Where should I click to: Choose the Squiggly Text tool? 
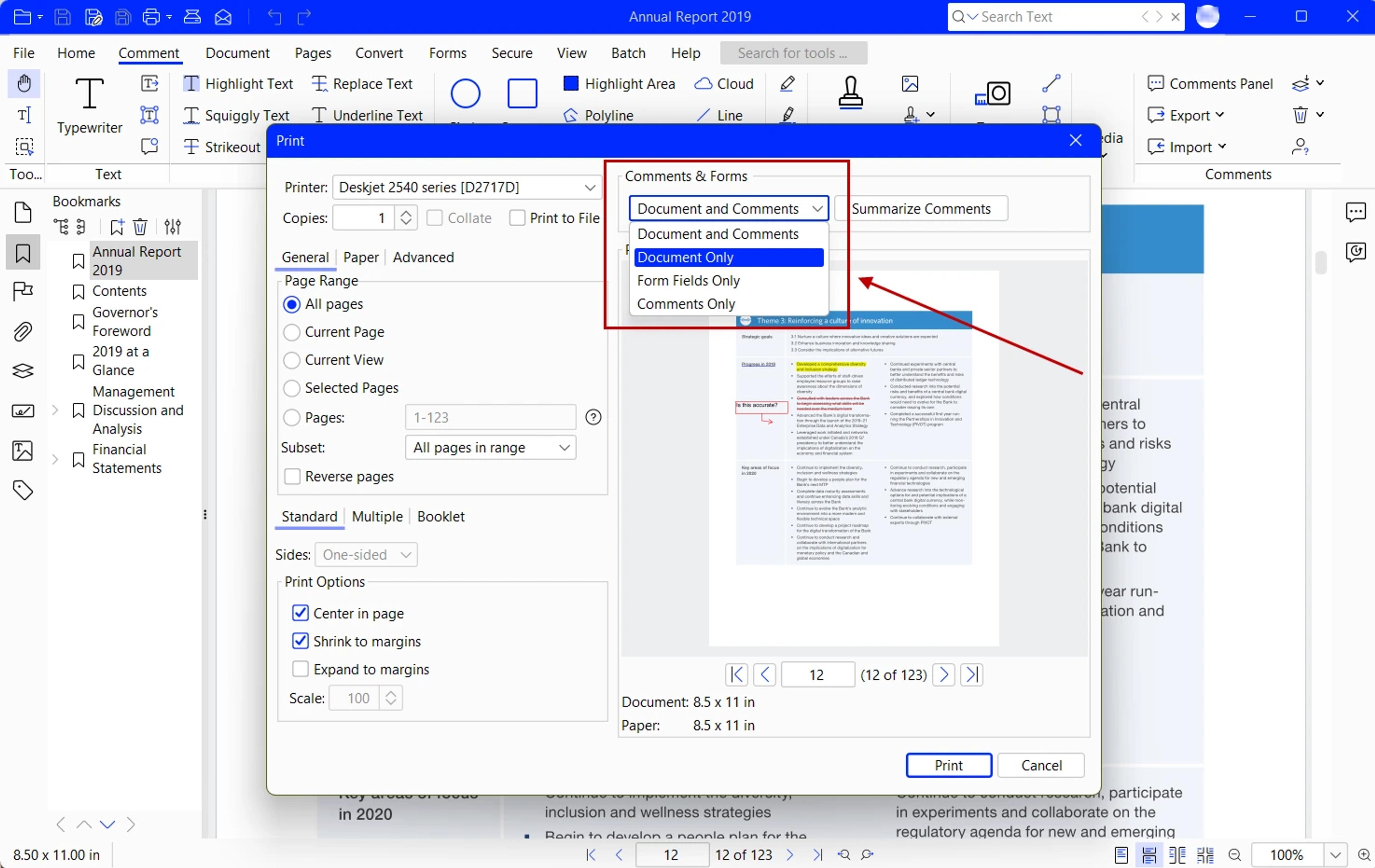pos(236,115)
